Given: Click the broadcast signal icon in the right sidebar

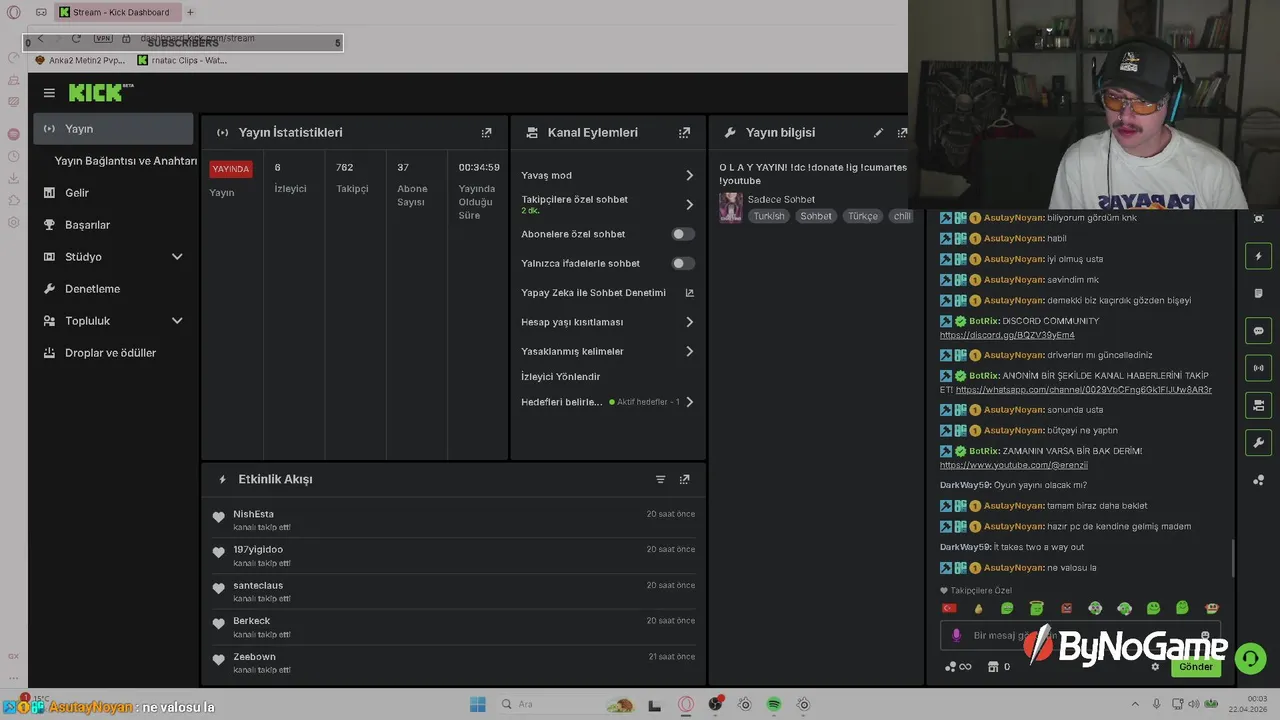Looking at the screenshot, I should [x=1259, y=368].
